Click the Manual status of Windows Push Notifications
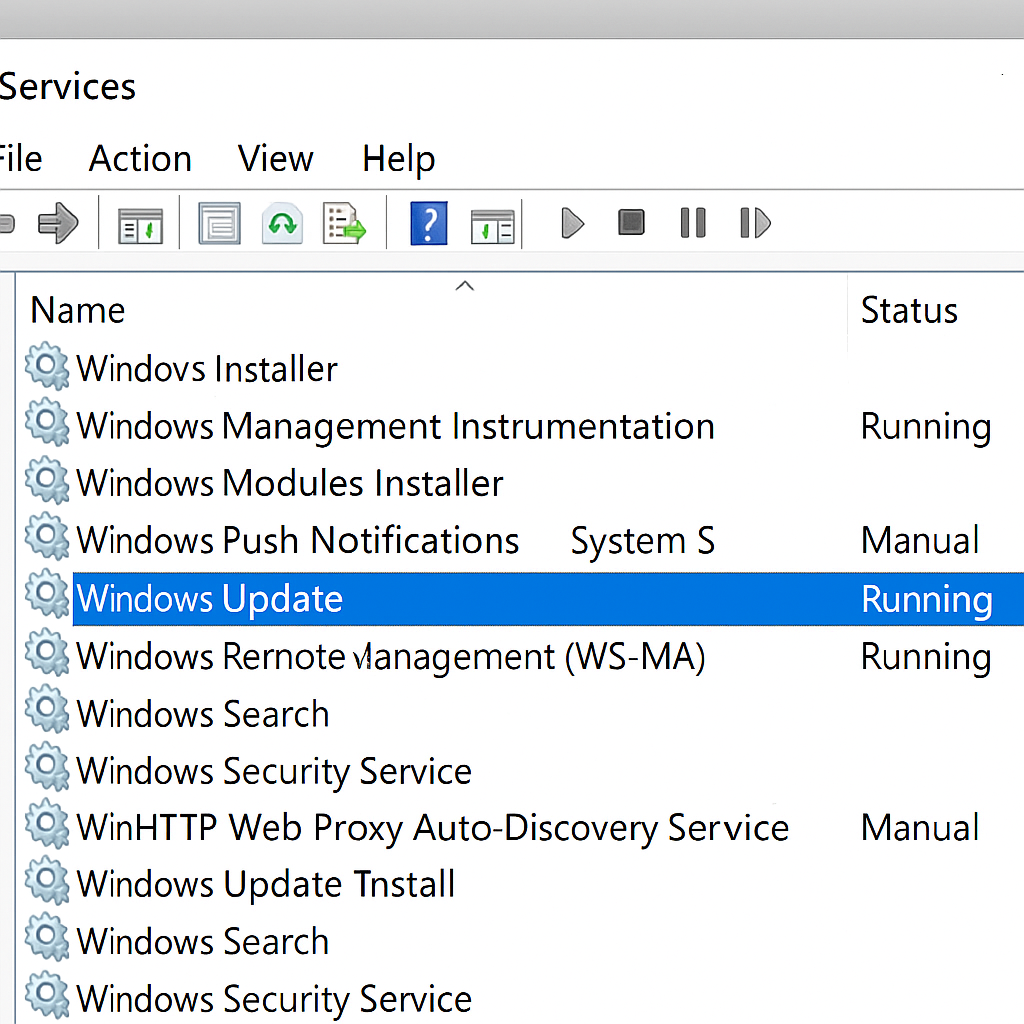 pyautogui.click(x=920, y=541)
